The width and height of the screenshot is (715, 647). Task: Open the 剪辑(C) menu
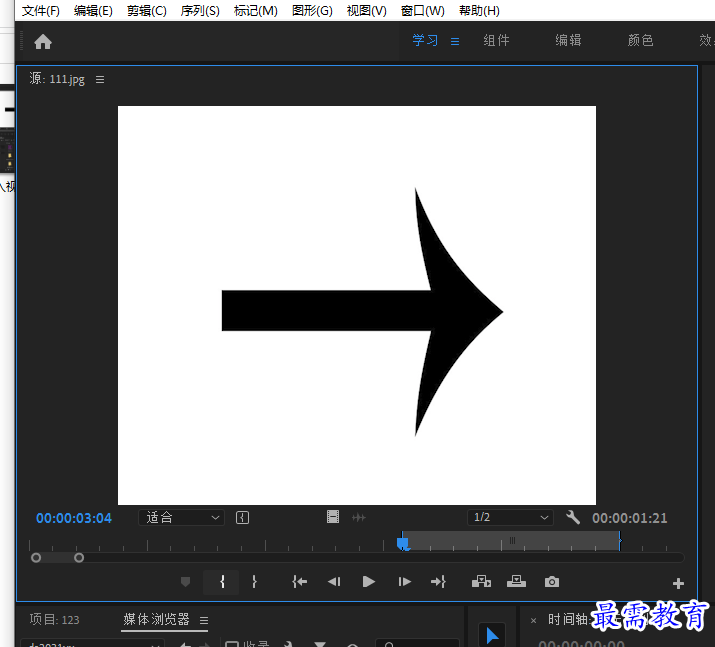click(x=146, y=10)
